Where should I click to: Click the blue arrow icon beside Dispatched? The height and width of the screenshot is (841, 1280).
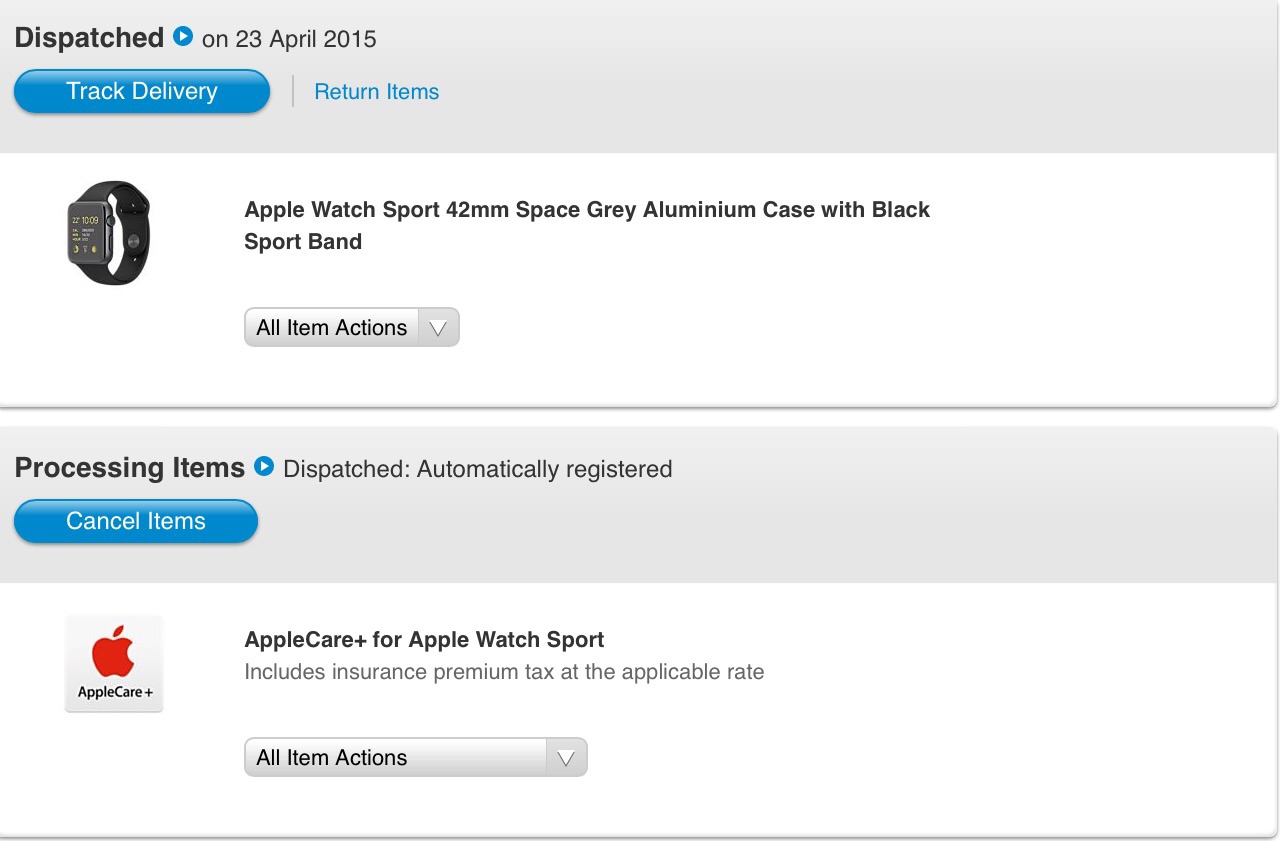point(182,37)
